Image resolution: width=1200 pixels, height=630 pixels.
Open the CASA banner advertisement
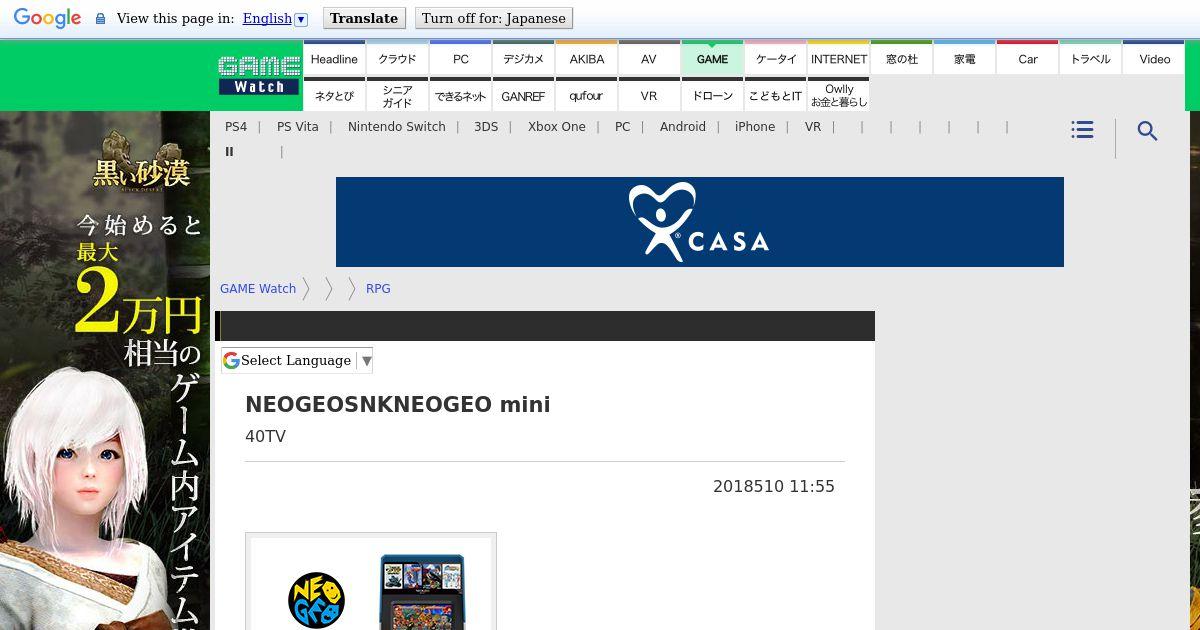tap(700, 222)
